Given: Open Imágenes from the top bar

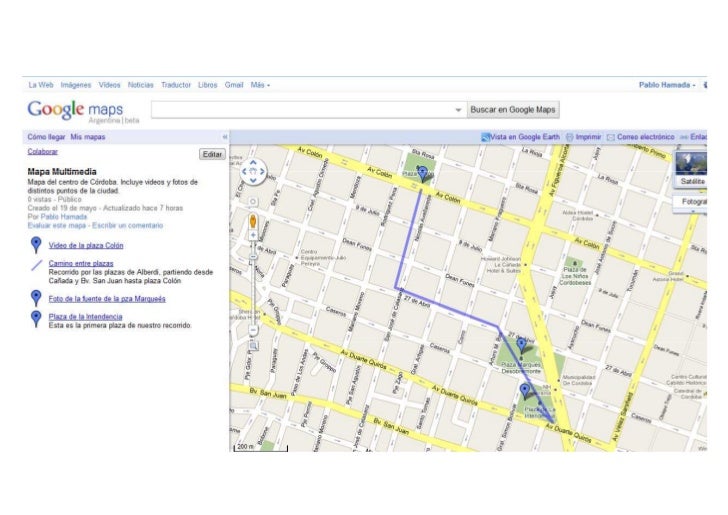Looking at the screenshot, I should click(x=76, y=85).
